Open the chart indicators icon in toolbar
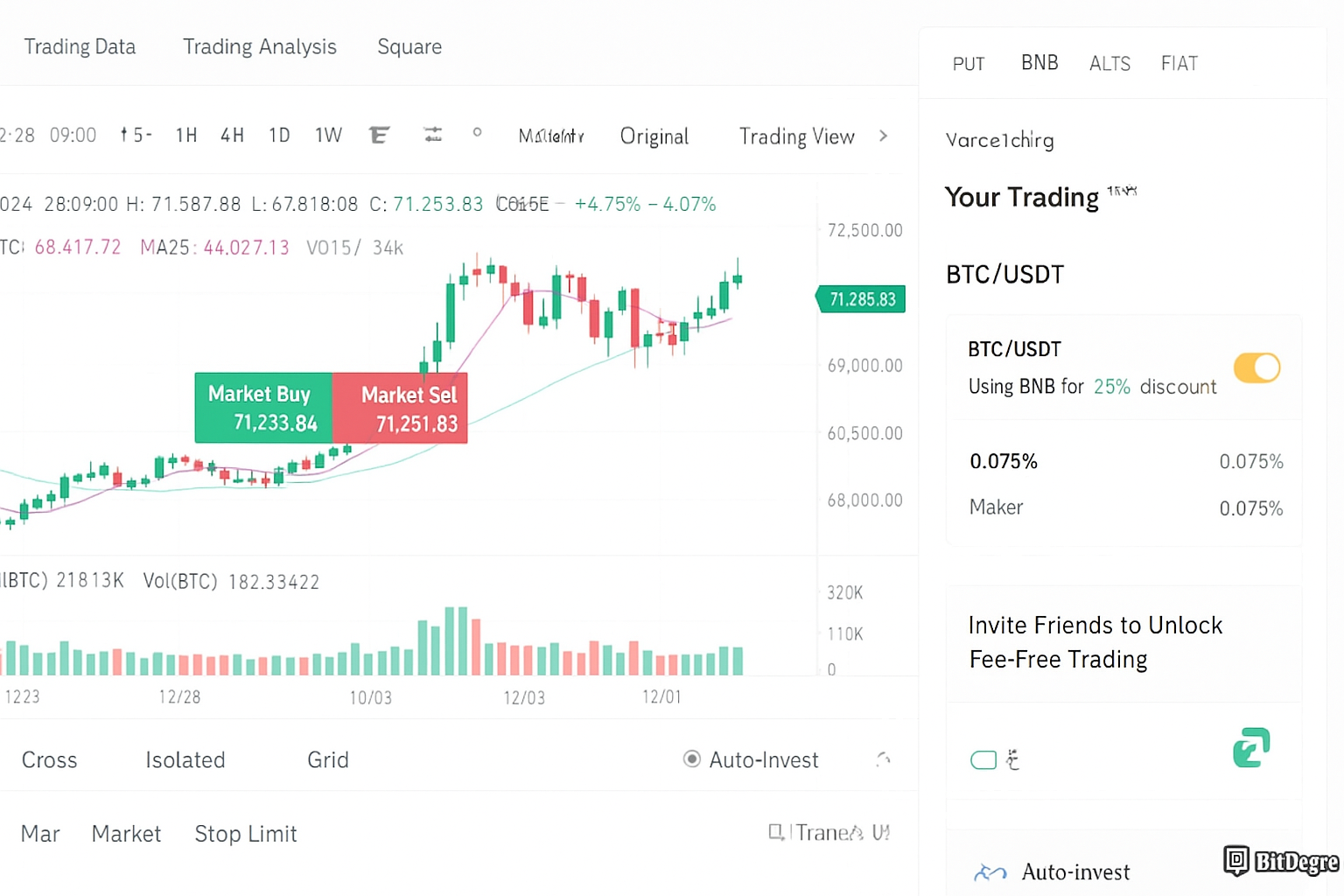 (x=379, y=135)
